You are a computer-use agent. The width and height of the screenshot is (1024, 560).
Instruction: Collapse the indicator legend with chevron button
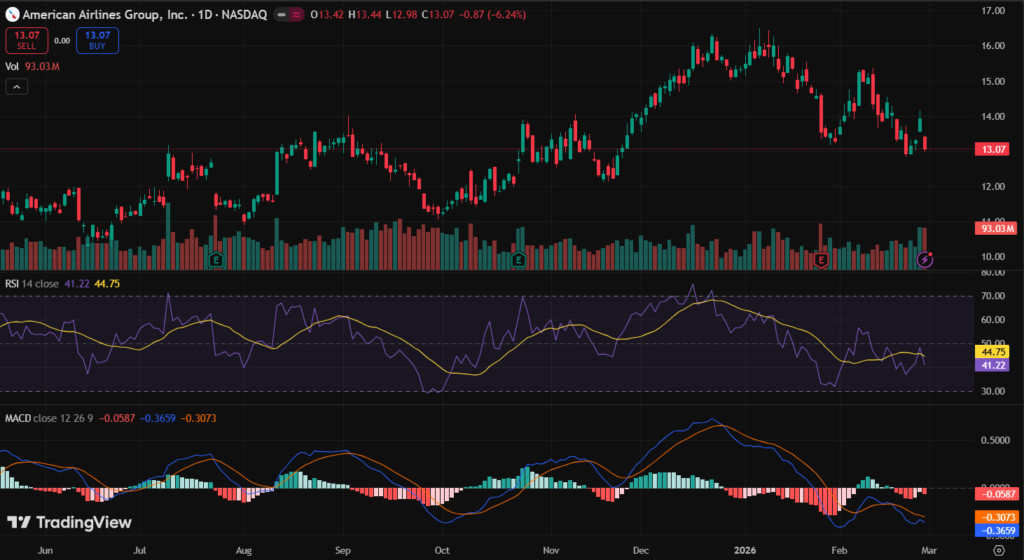[x=17, y=87]
